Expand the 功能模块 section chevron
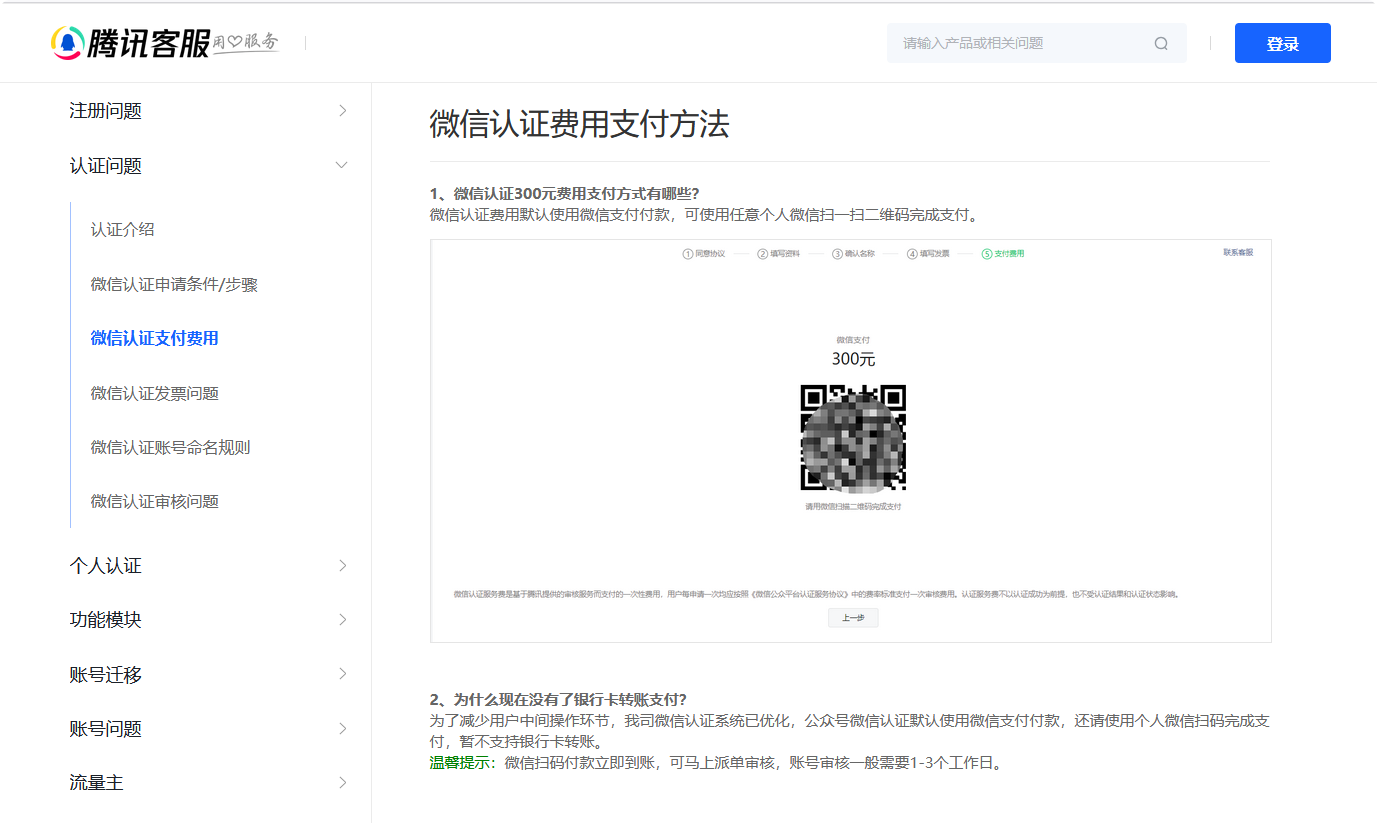 pyautogui.click(x=342, y=620)
